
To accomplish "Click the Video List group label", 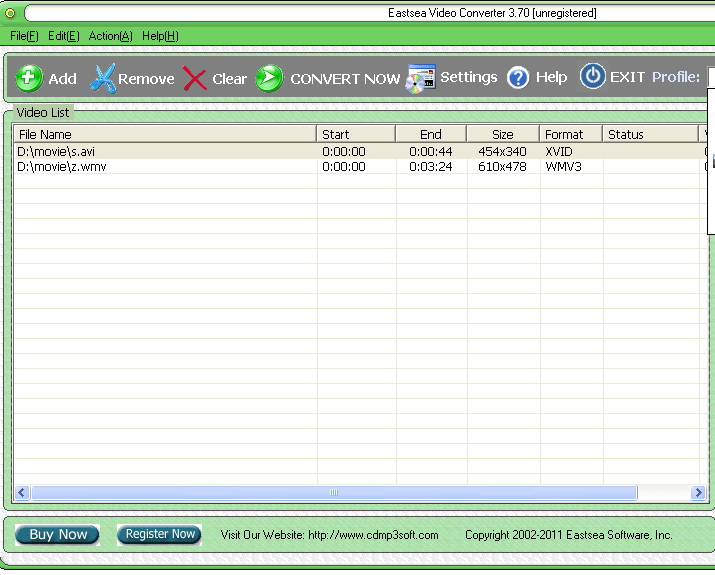I will pyautogui.click(x=43, y=113).
